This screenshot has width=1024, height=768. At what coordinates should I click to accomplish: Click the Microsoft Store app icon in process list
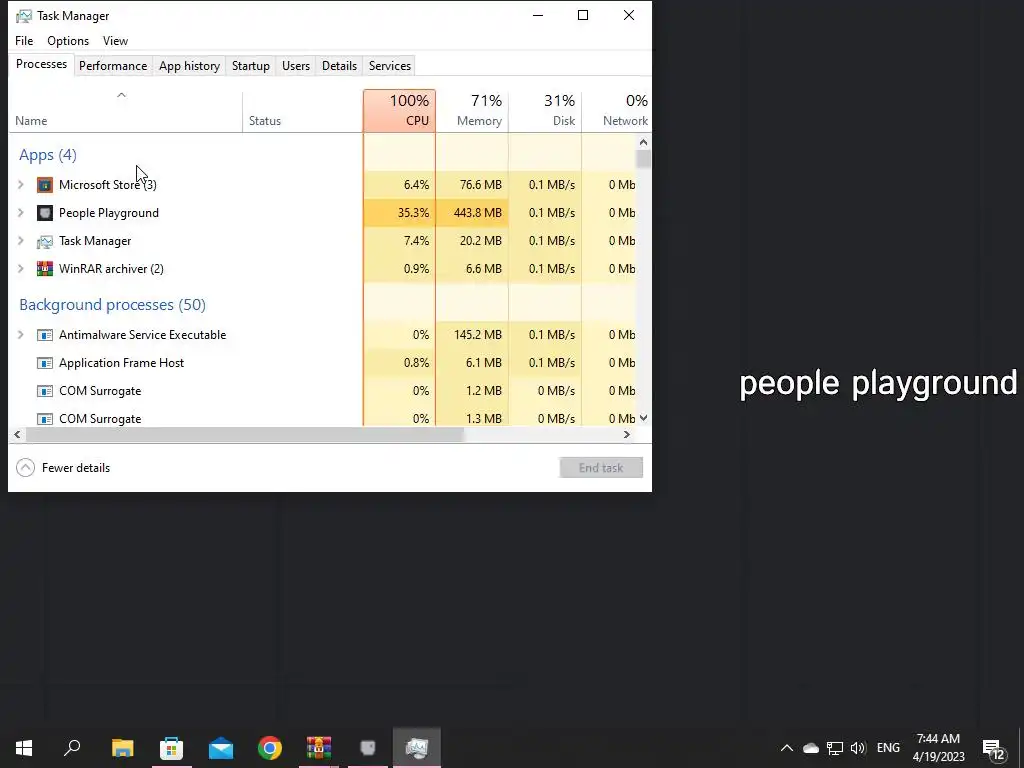[x=44, y=185]
